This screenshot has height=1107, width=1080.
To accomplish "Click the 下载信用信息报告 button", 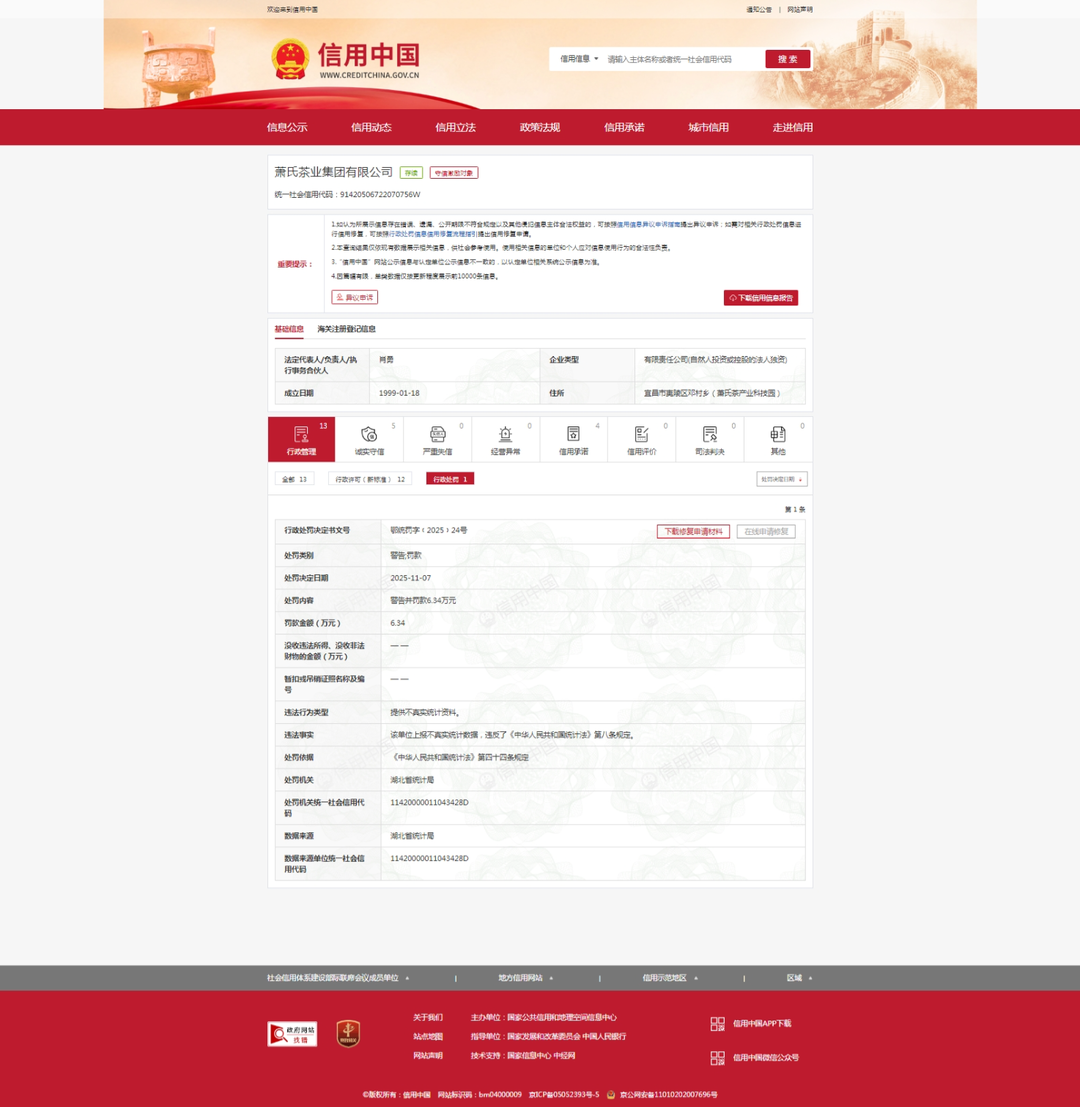I will tap(760, 298).
